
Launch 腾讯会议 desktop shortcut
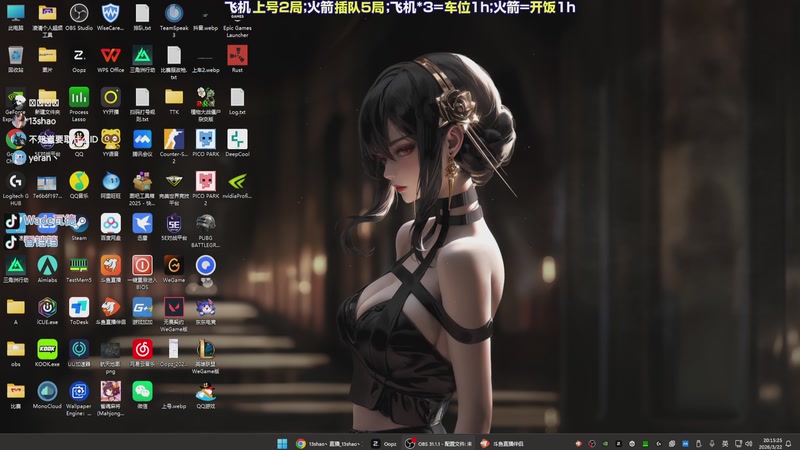click(x=142, y=139)
